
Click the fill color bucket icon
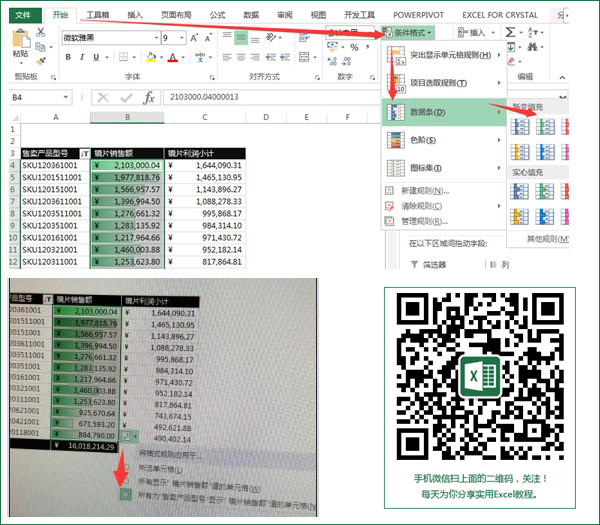coord(152,57)
